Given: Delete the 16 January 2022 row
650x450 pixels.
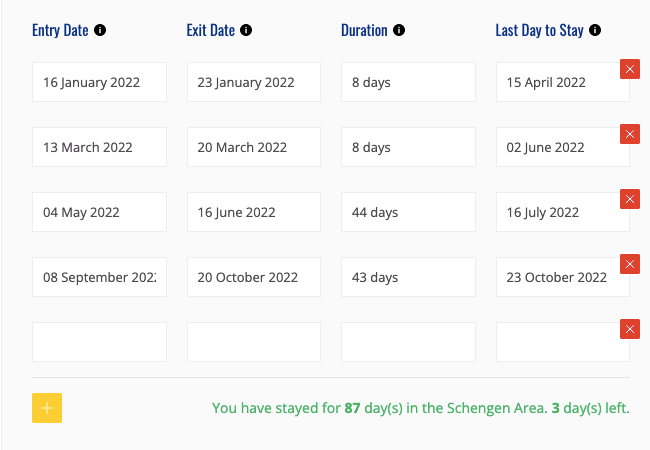Looking at the screenshot, I should [x=630, y=69].
